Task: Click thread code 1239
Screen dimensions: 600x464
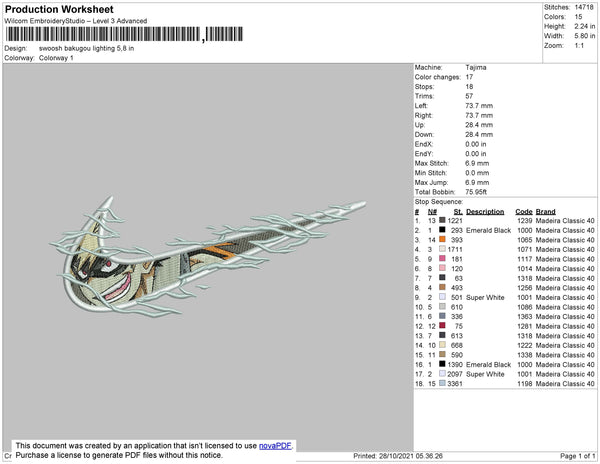Action: click(525, 221)
